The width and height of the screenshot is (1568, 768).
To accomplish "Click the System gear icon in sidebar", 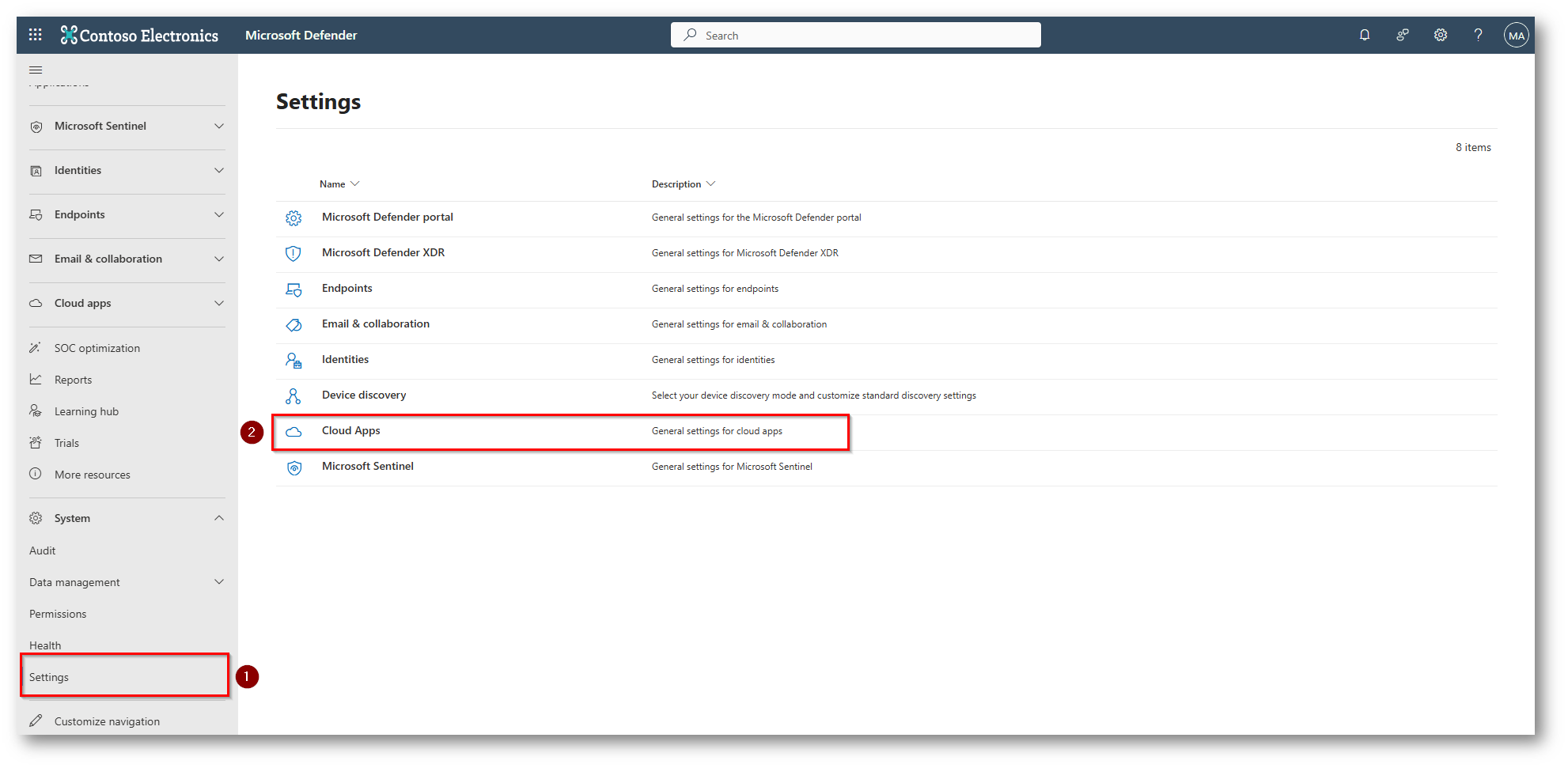I will 36,518.
